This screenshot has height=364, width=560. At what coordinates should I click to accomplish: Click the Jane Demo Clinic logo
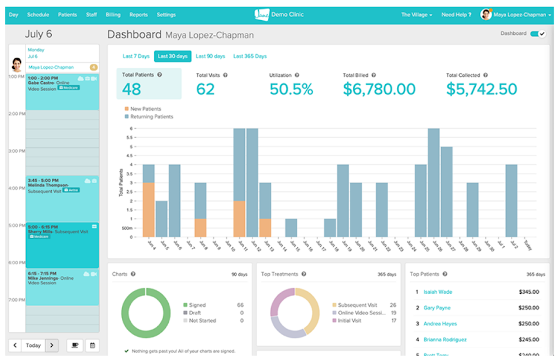[x=279, y=15]
